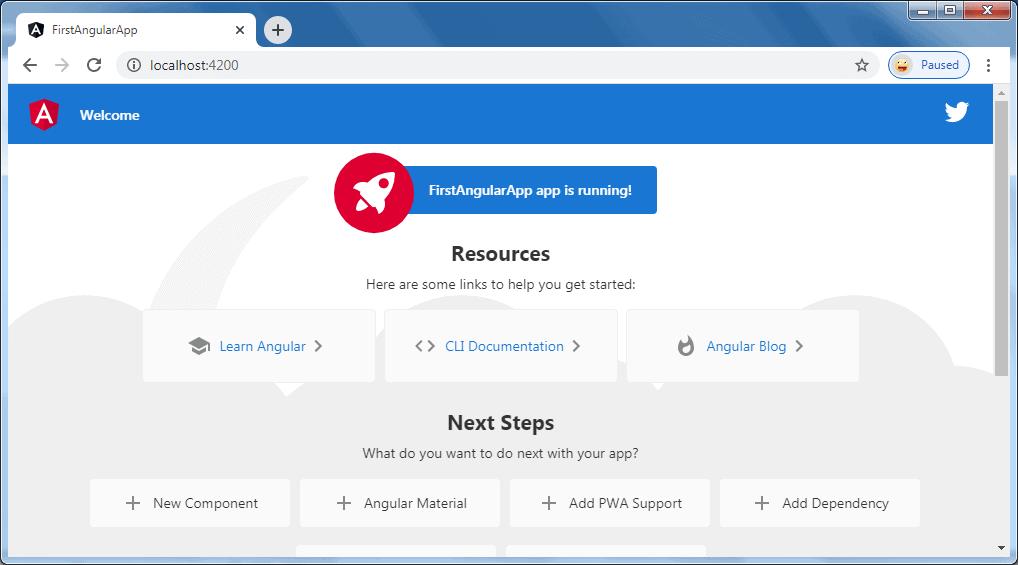Open a new tab with plus button

[278, 30]
